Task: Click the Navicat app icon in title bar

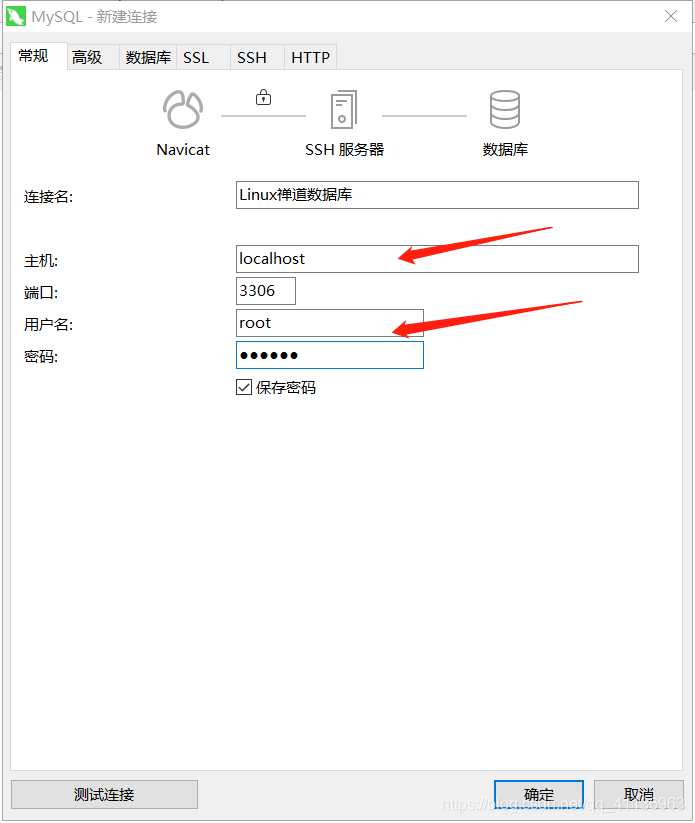Action: tap(16, 16)
